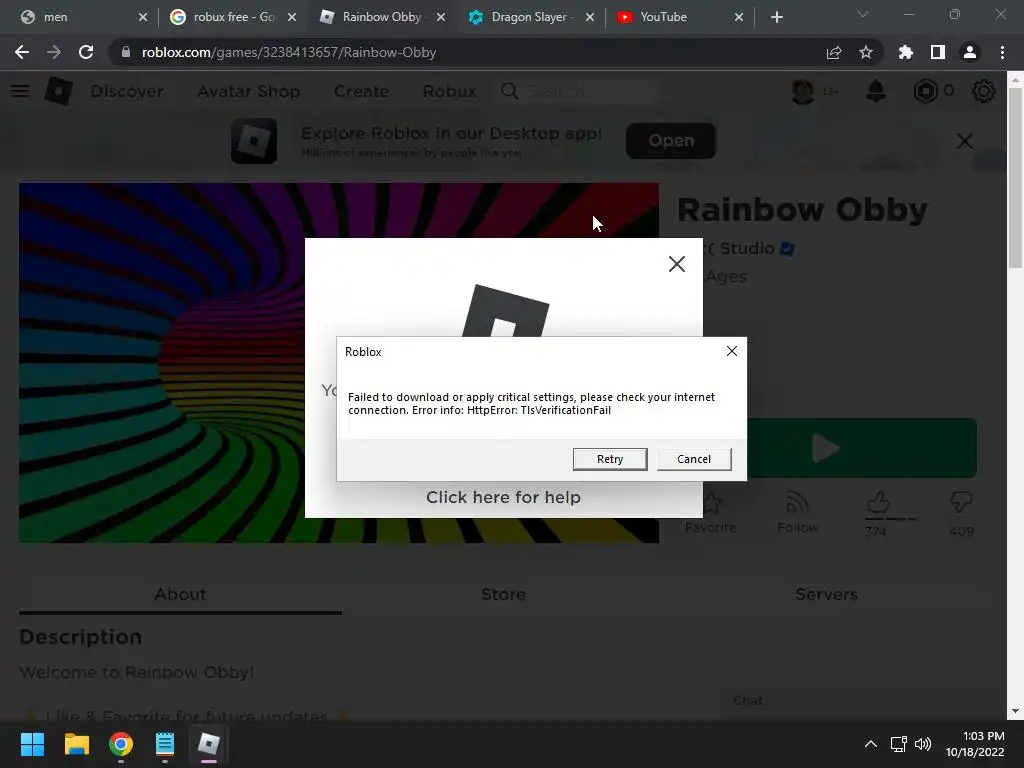This screenshot has height=768, width=1024.
Task: Close the white Roblox launcher popup behind the error
Action: [677, 264]
